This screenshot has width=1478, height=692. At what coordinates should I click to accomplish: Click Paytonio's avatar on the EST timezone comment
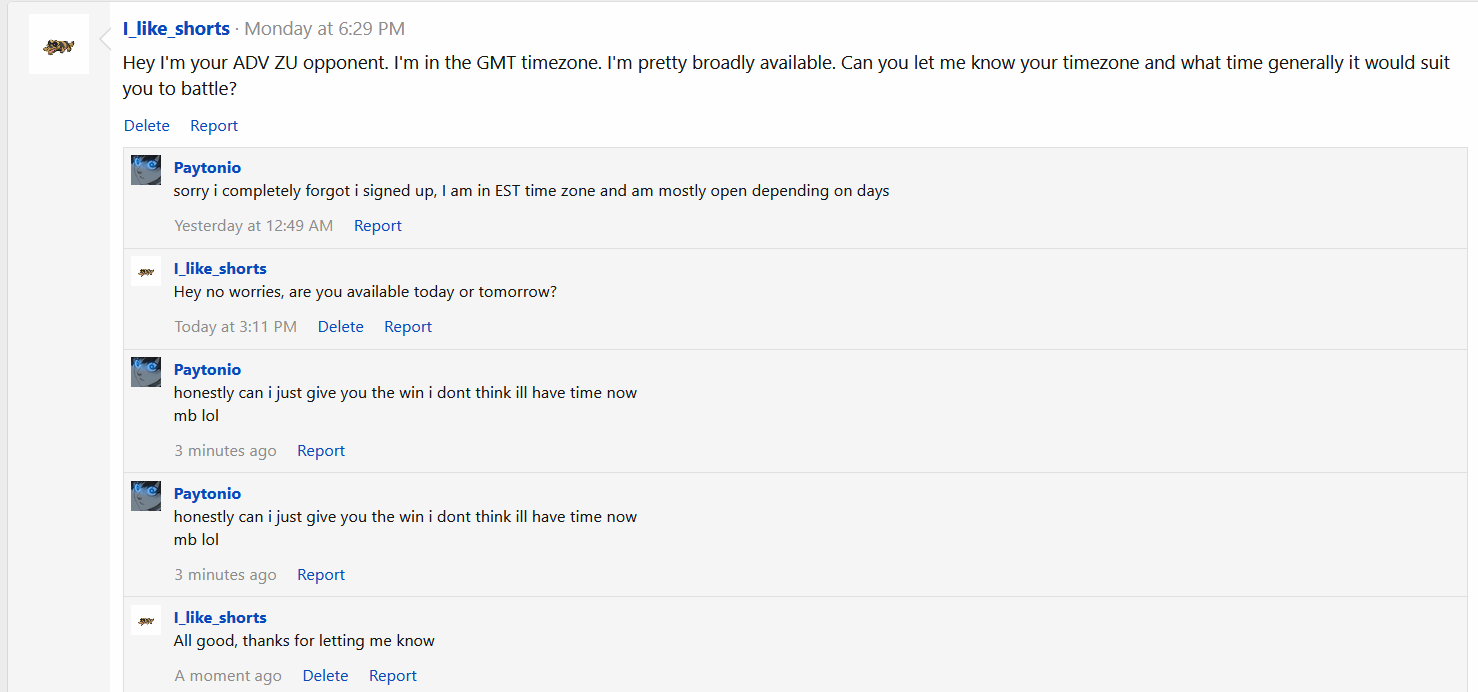tap(146, 170)
